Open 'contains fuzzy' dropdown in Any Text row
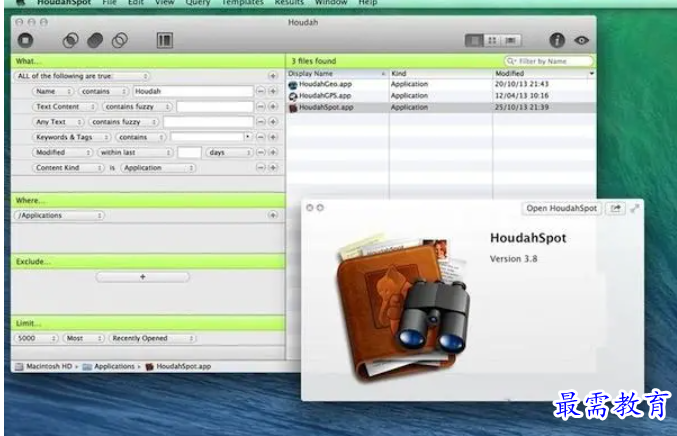This screenshot has height=436, width=677. pos(124,122)
